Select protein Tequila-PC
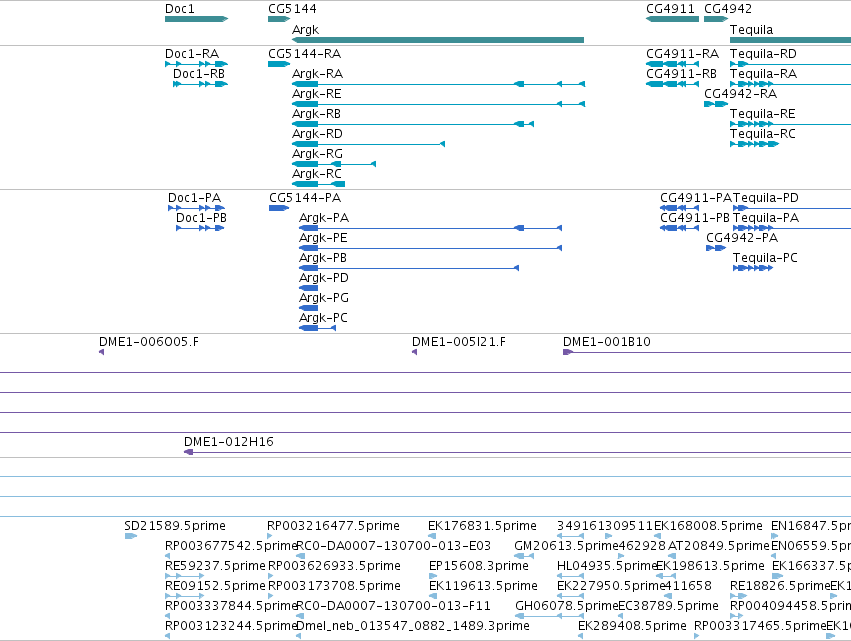The height and width of the screenshot is (641, 851). pos(765,258)
